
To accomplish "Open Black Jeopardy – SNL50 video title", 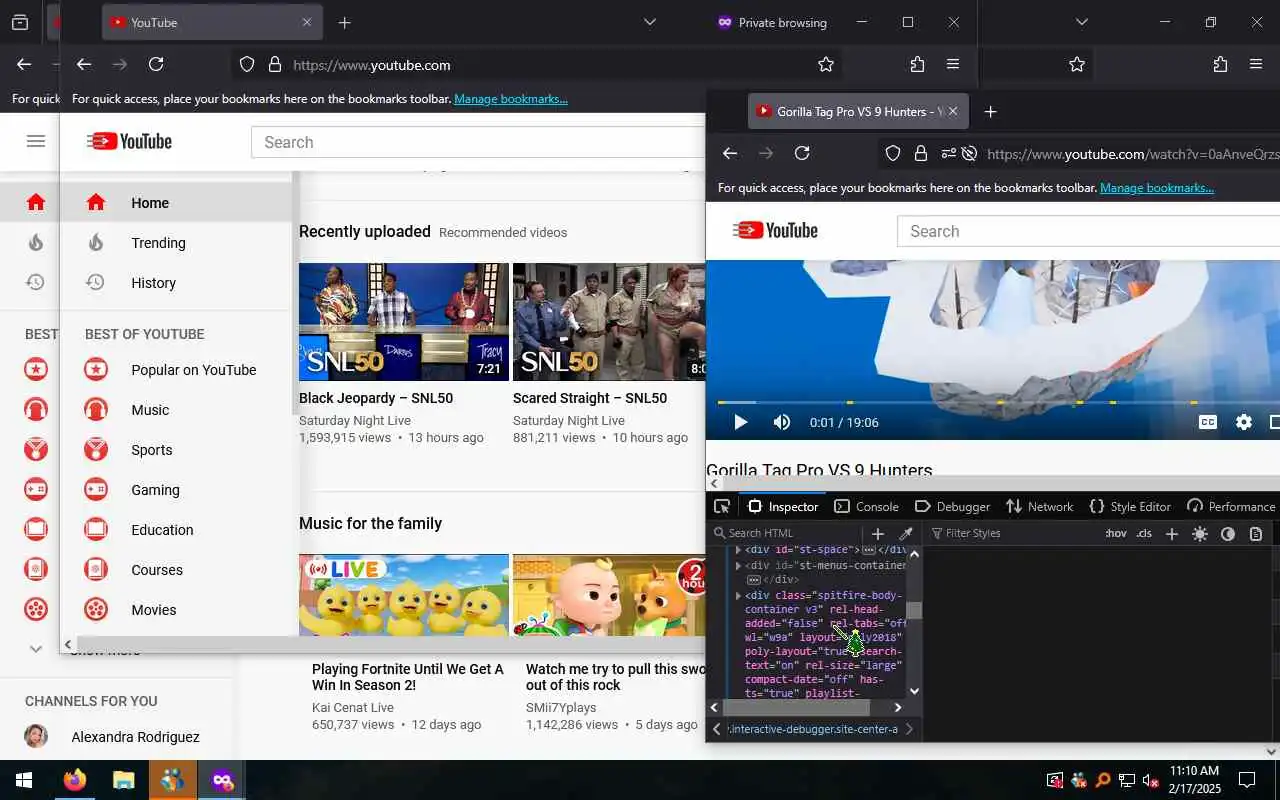I will [376, 398].
